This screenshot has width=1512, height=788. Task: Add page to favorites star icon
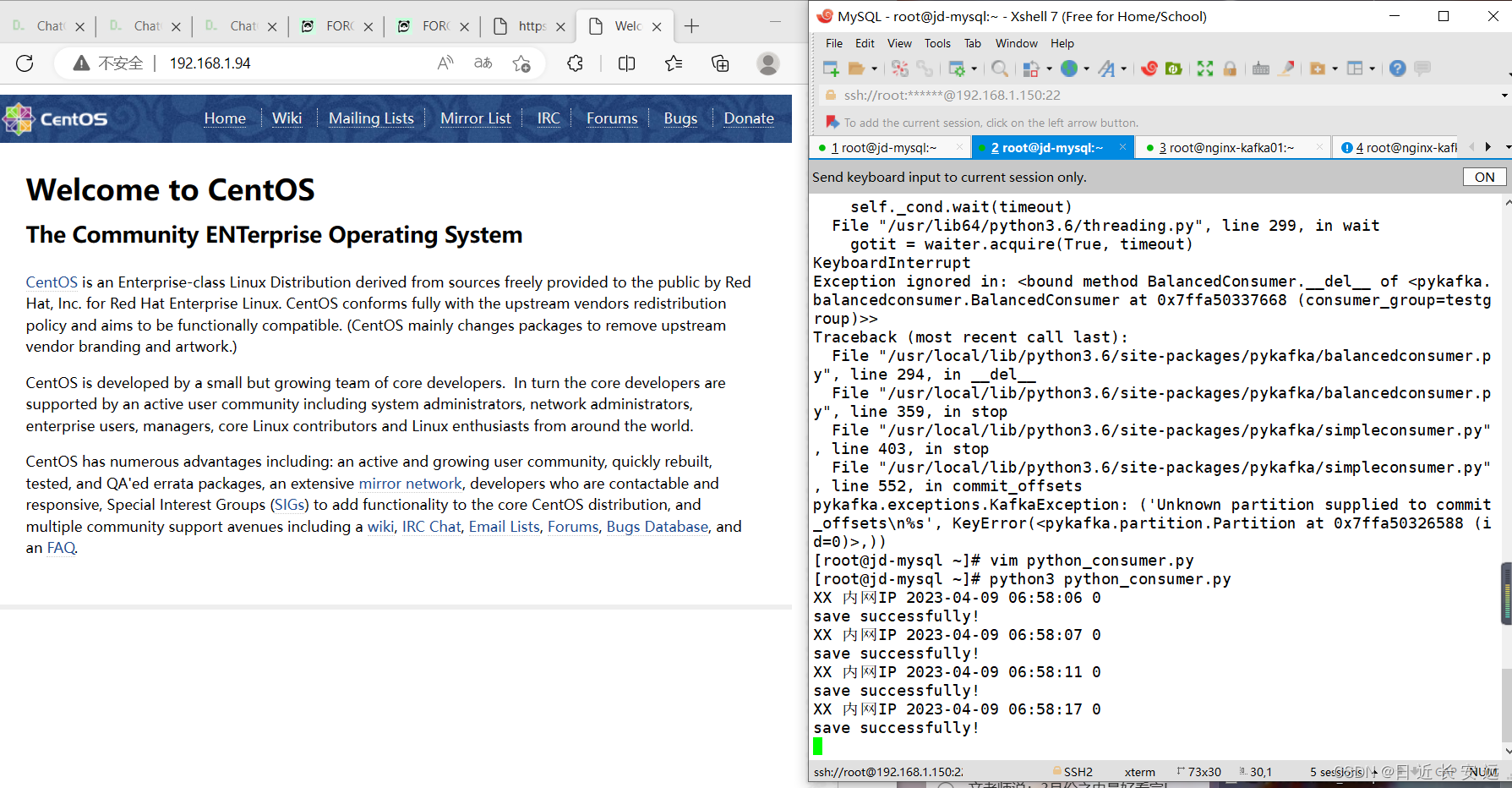[521, 63]
